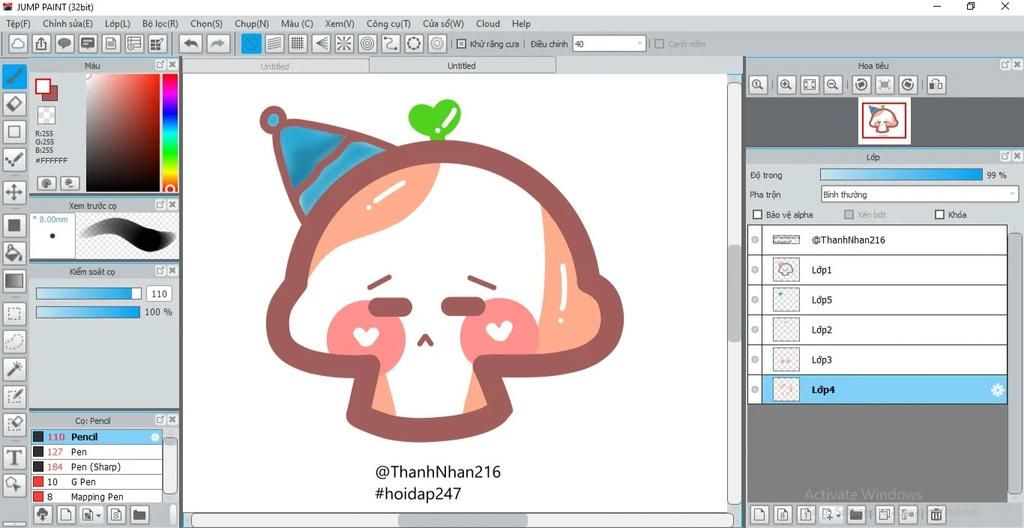Viewport: 1024px width, 528px height.
Task: Click the Cloud icon in top toolbar
Action: [18, 44]
